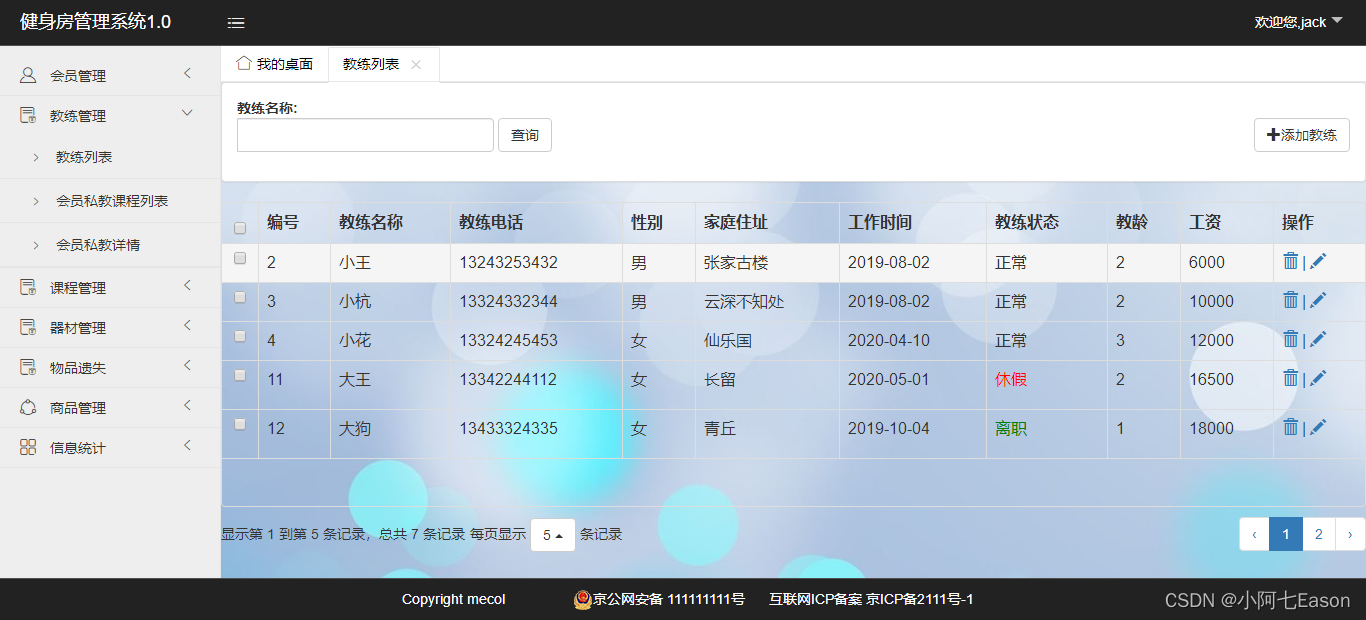The height and width of the screenshot is (620, 1366).
Task: Check the box for row 编号 2
Action: 240,258
